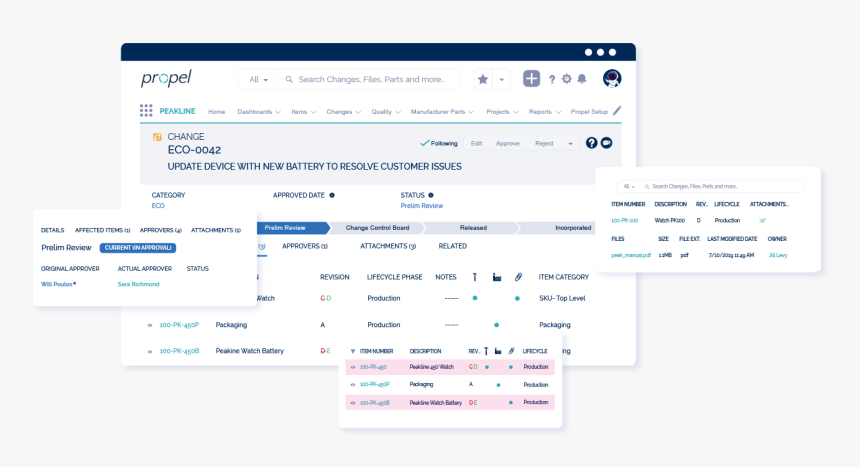Open the Home navigation tab
This screenshot has width=860, height=467.
[x=216, y=112]
